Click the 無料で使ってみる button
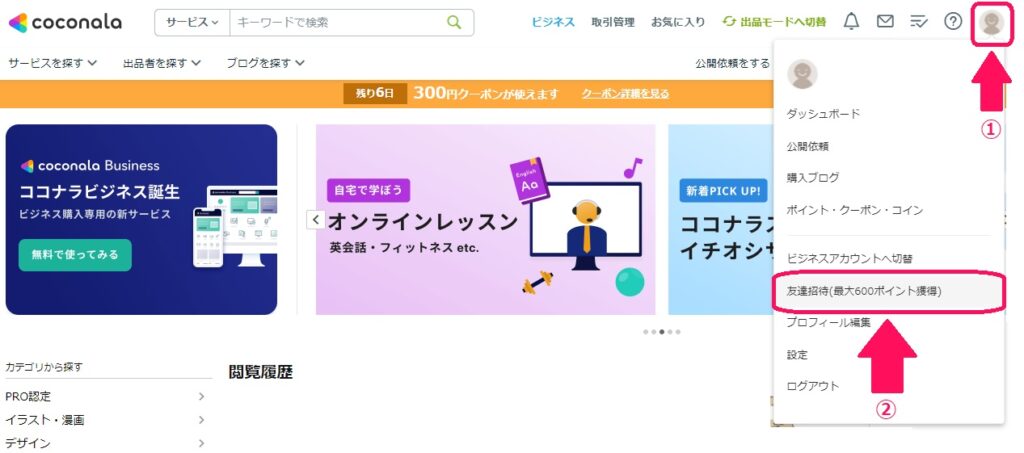This screenshot has height=453, width=1024. point(75,255)
